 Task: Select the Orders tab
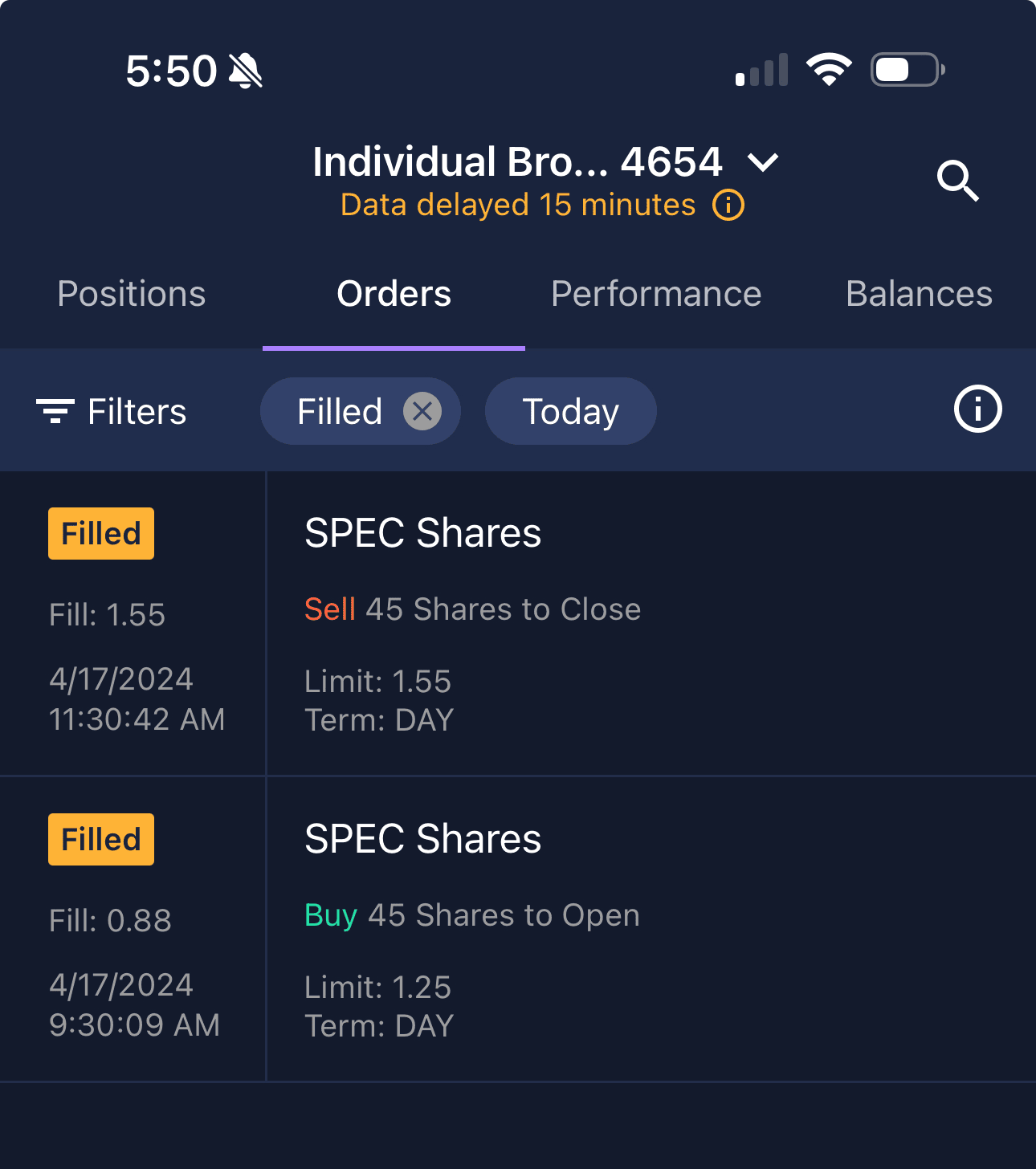(394, 294)
